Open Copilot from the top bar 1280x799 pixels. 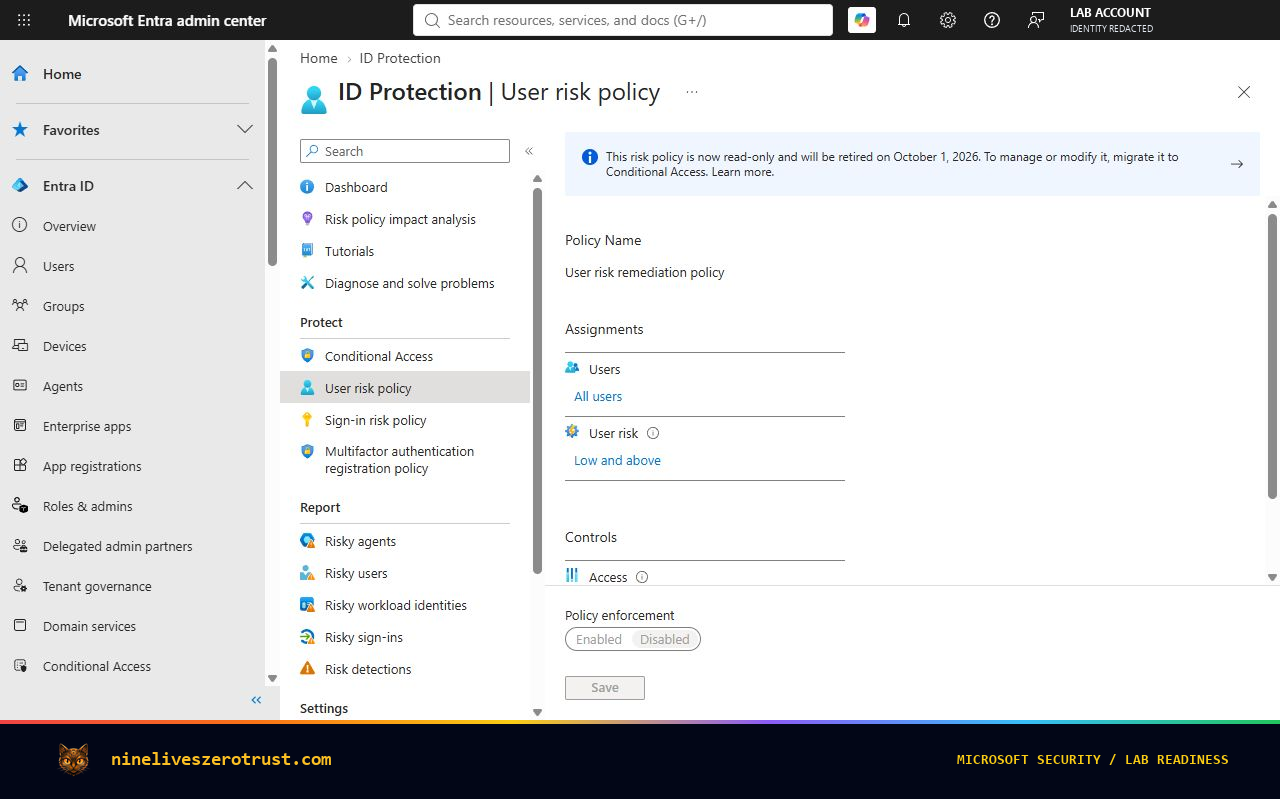(x=862, y=20)
